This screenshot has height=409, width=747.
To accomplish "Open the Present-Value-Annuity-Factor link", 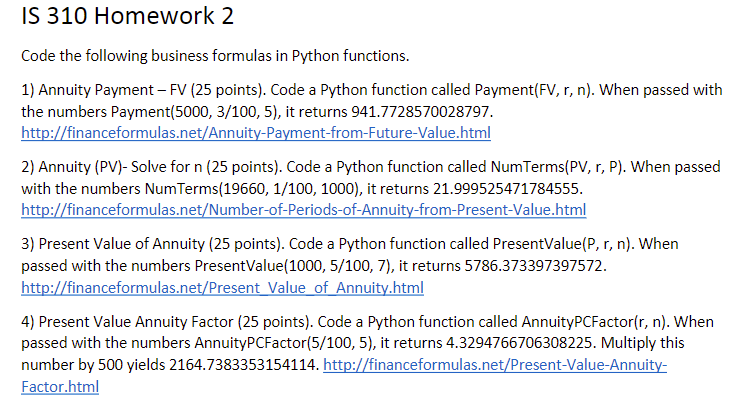I will [495, 365].
